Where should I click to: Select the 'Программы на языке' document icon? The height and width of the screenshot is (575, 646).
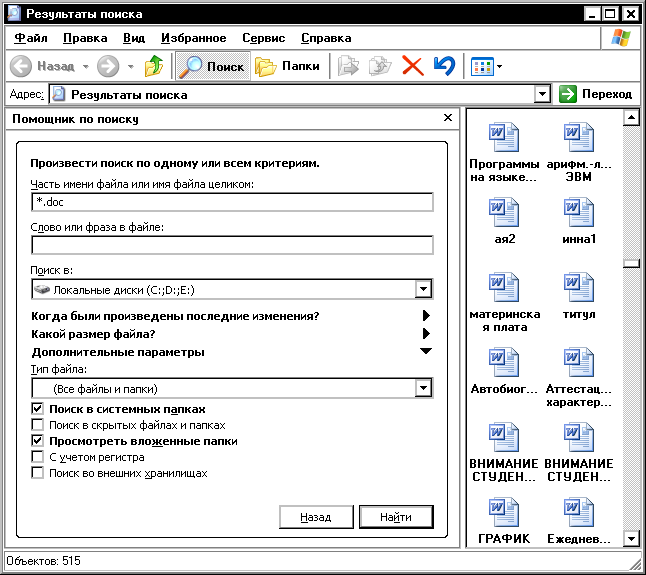coord(504,137)
